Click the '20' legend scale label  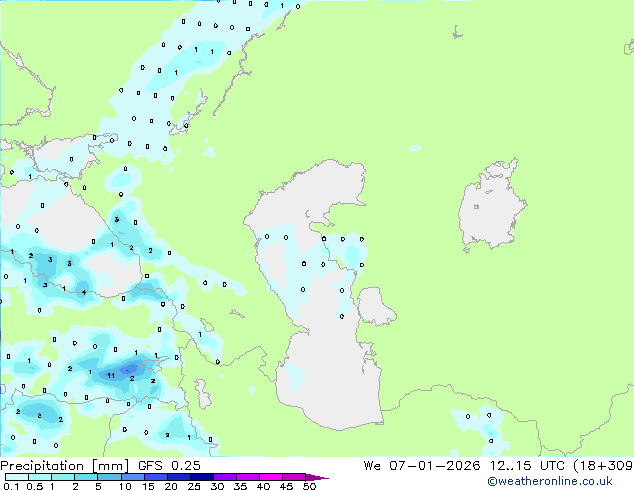[171, 486]
